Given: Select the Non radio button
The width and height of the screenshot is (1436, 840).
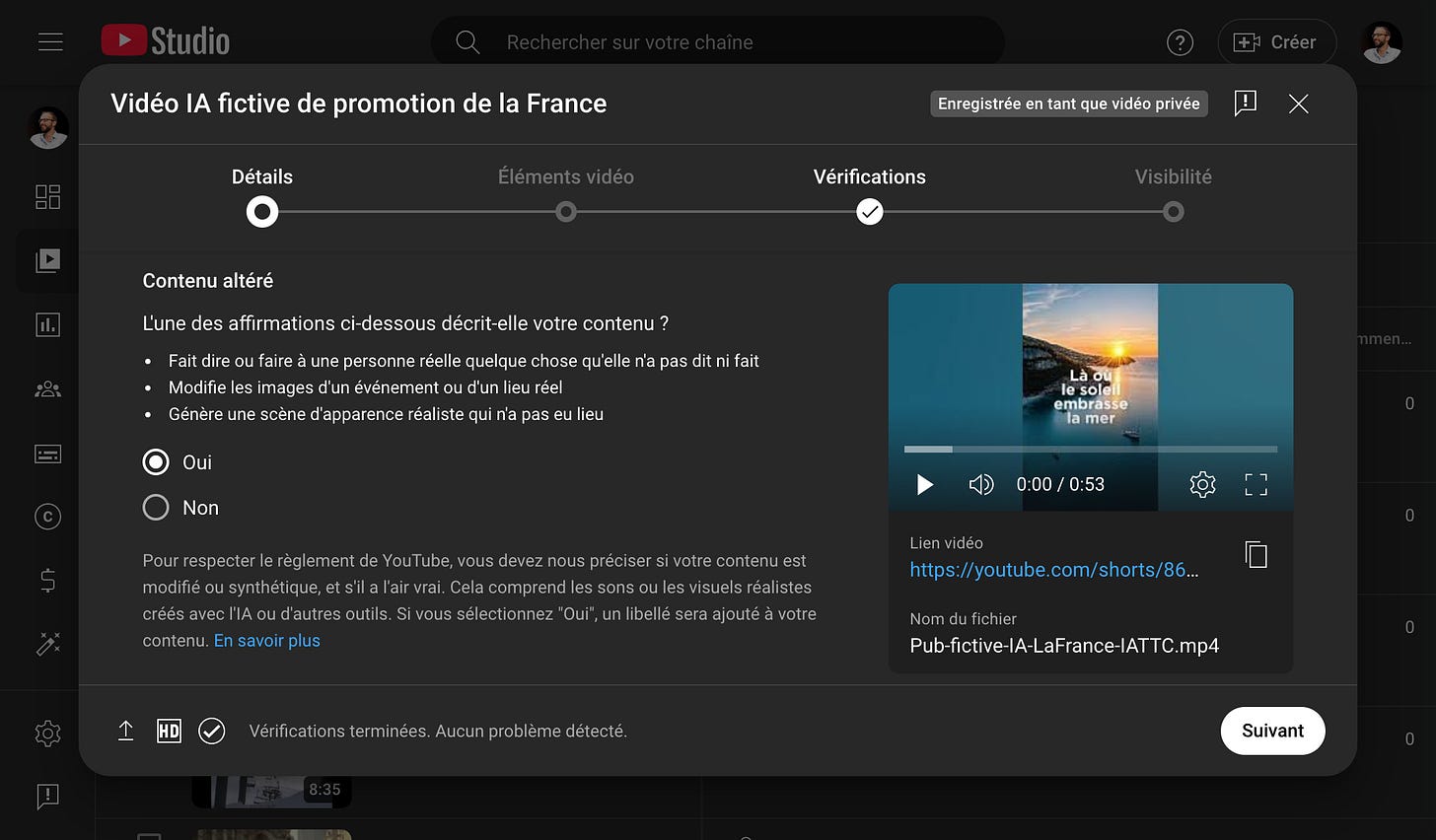Looking at the screenshot, I should (156, 508).
